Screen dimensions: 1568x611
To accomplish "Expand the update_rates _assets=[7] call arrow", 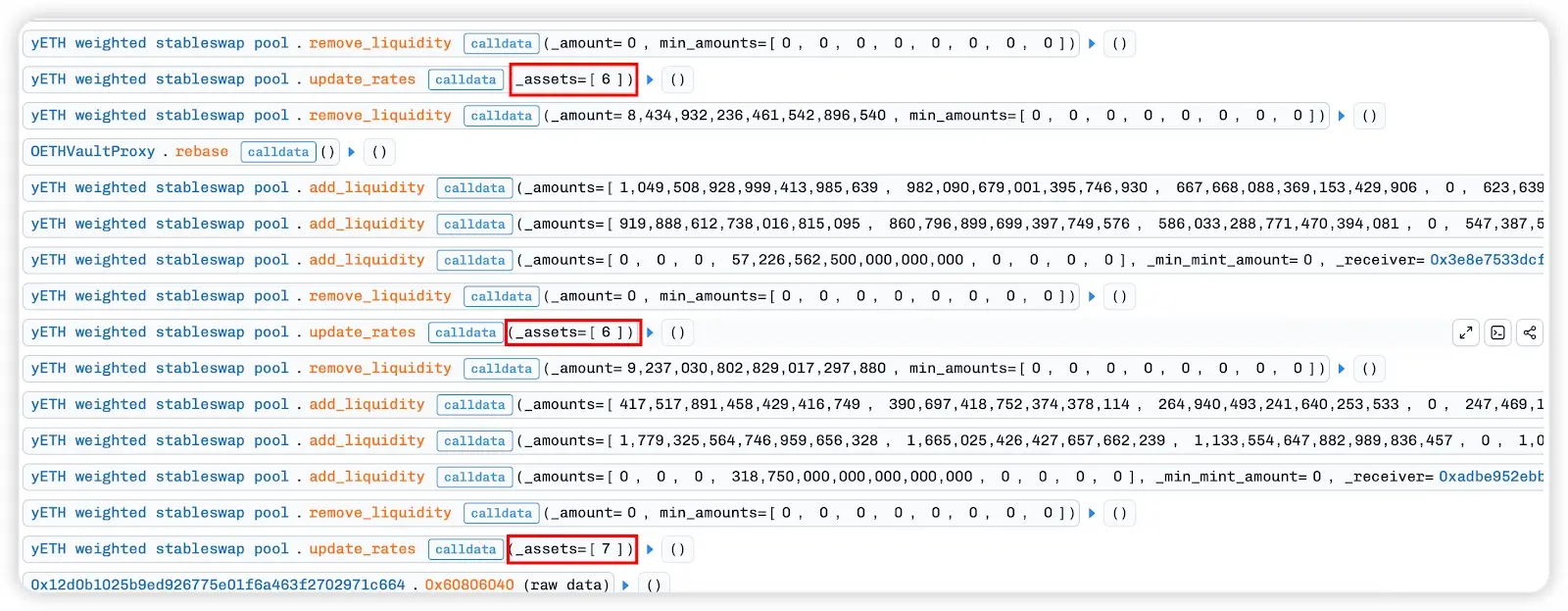I will (650, 549).
